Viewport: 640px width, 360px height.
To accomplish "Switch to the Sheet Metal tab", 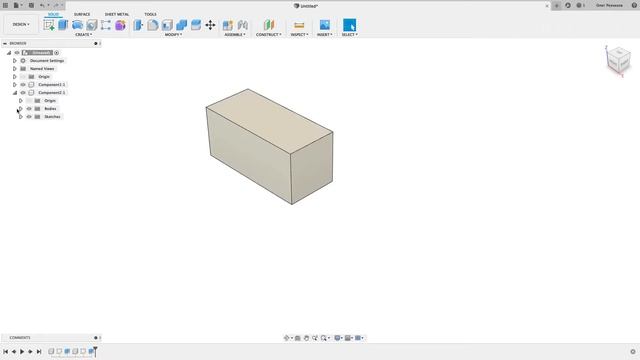I will point(117,14).
